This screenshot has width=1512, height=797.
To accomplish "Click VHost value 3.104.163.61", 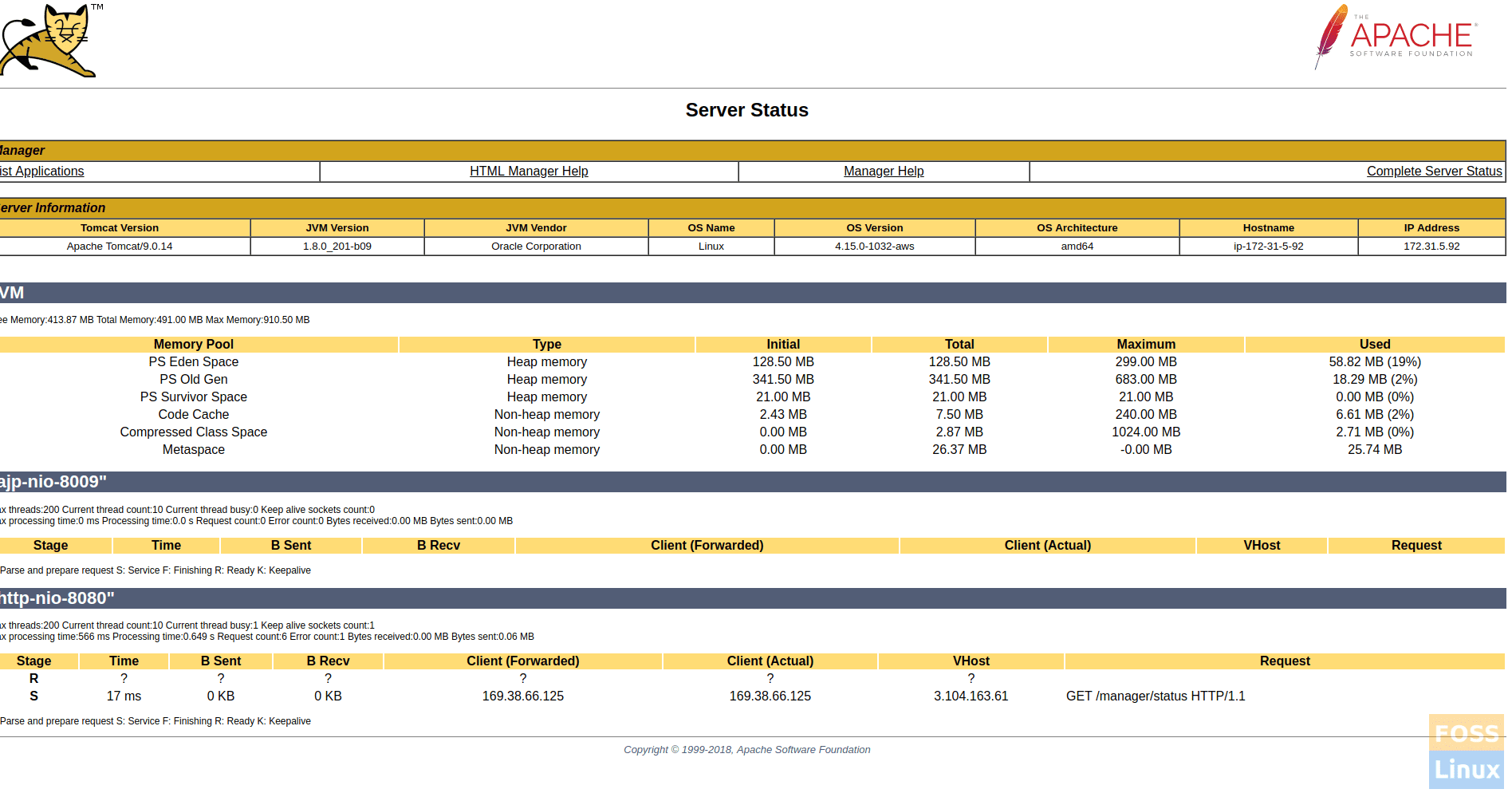I will pos(971,696).
